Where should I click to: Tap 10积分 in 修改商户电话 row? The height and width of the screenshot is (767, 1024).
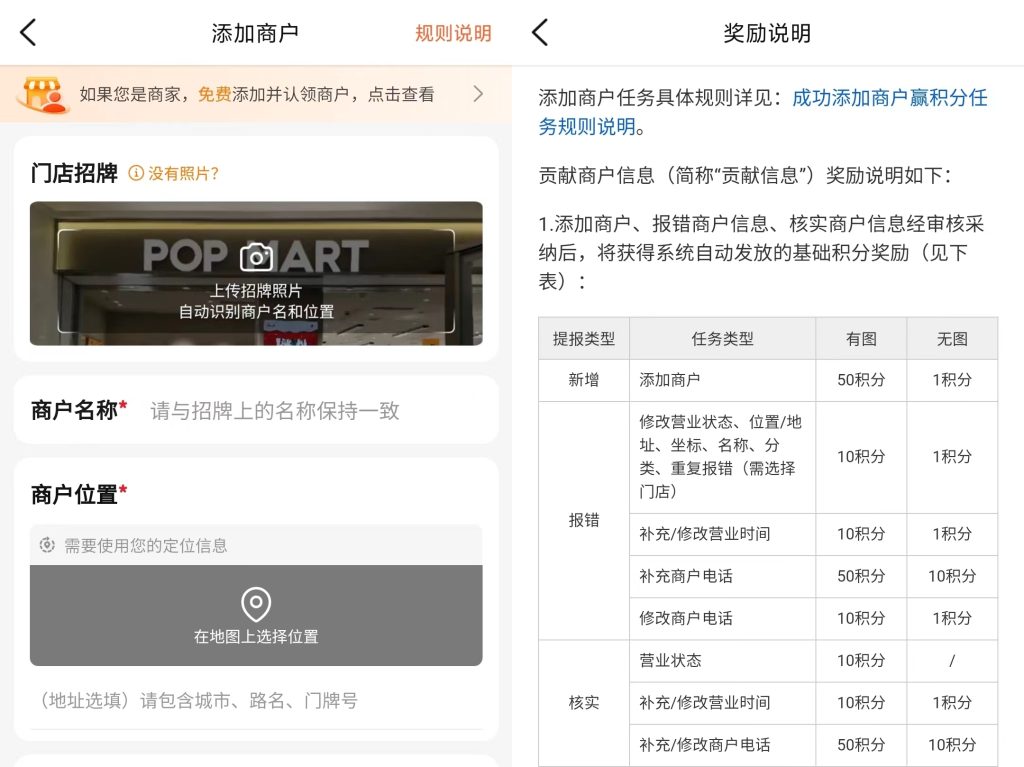[861, 618]
